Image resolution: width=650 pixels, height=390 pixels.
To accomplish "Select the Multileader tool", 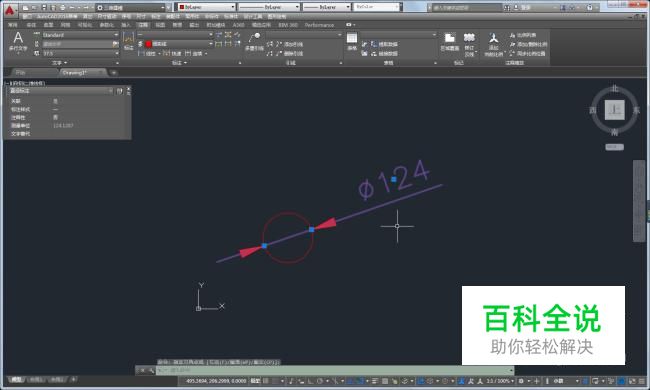I will [254, 41].
